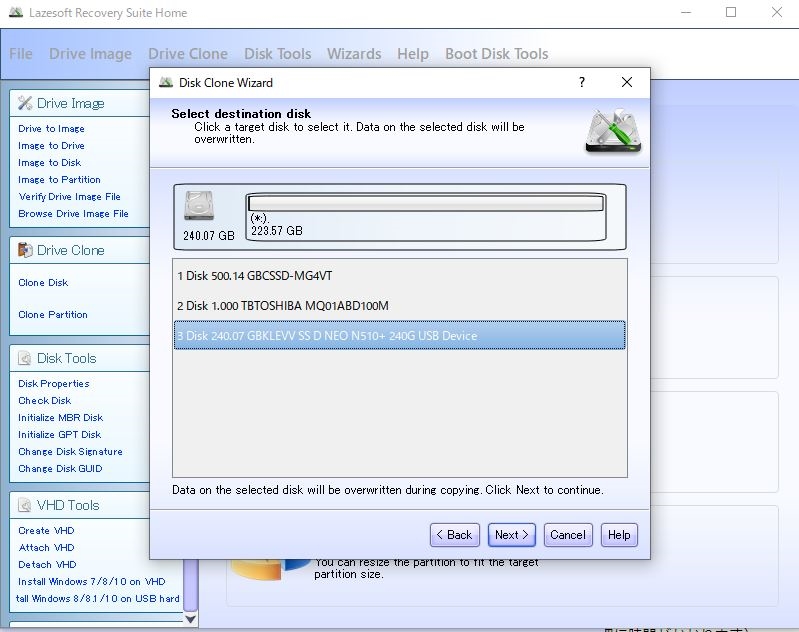Open the Drive Image menu
The width and height of the screenshot is (799, 632).
click(90, 54)
